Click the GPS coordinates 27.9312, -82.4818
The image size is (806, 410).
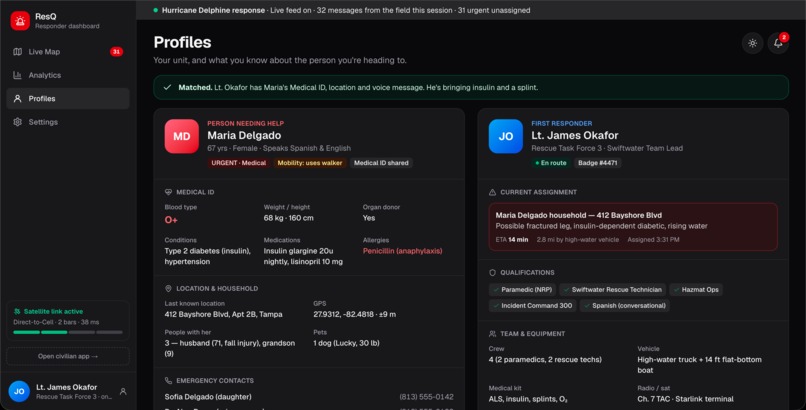(343, 314)
